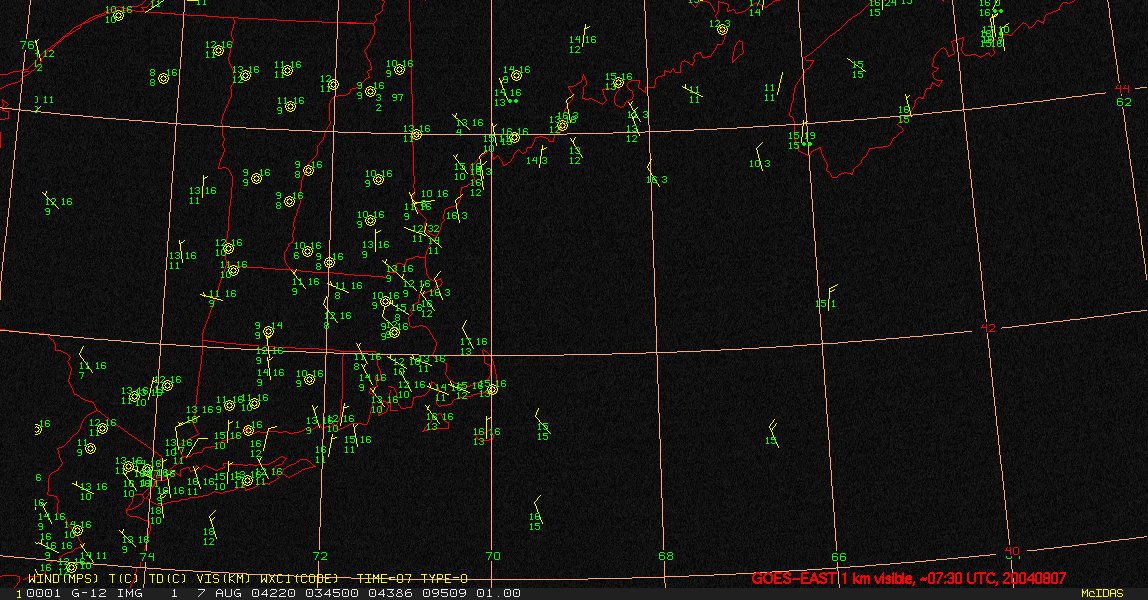Select the T(C) legend label
Viewport: 1148px width, 600px height.
pyautogui.click(x=125, y=579)
